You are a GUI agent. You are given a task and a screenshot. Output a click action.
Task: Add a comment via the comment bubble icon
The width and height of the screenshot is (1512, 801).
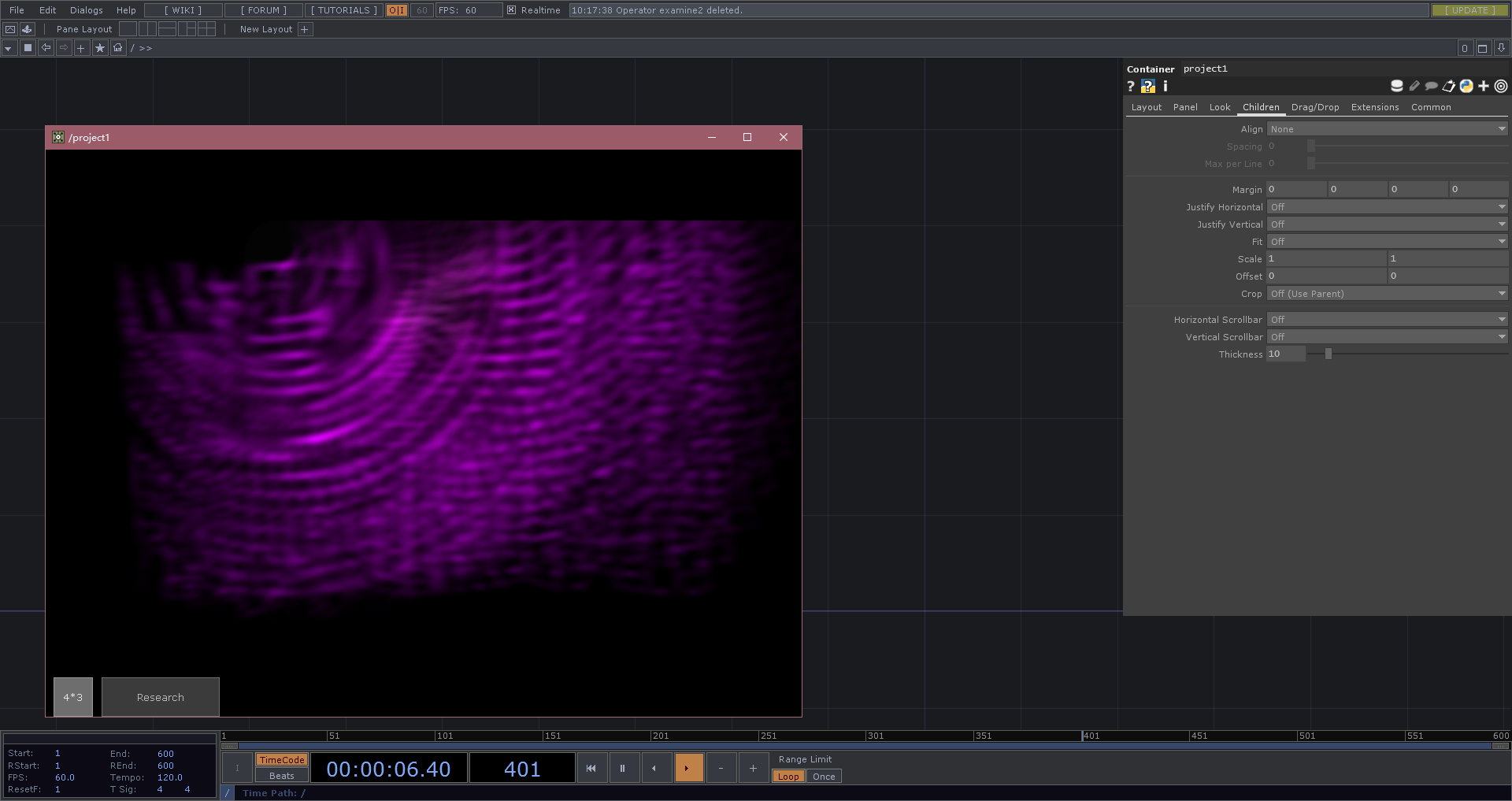click(1431, 86)
